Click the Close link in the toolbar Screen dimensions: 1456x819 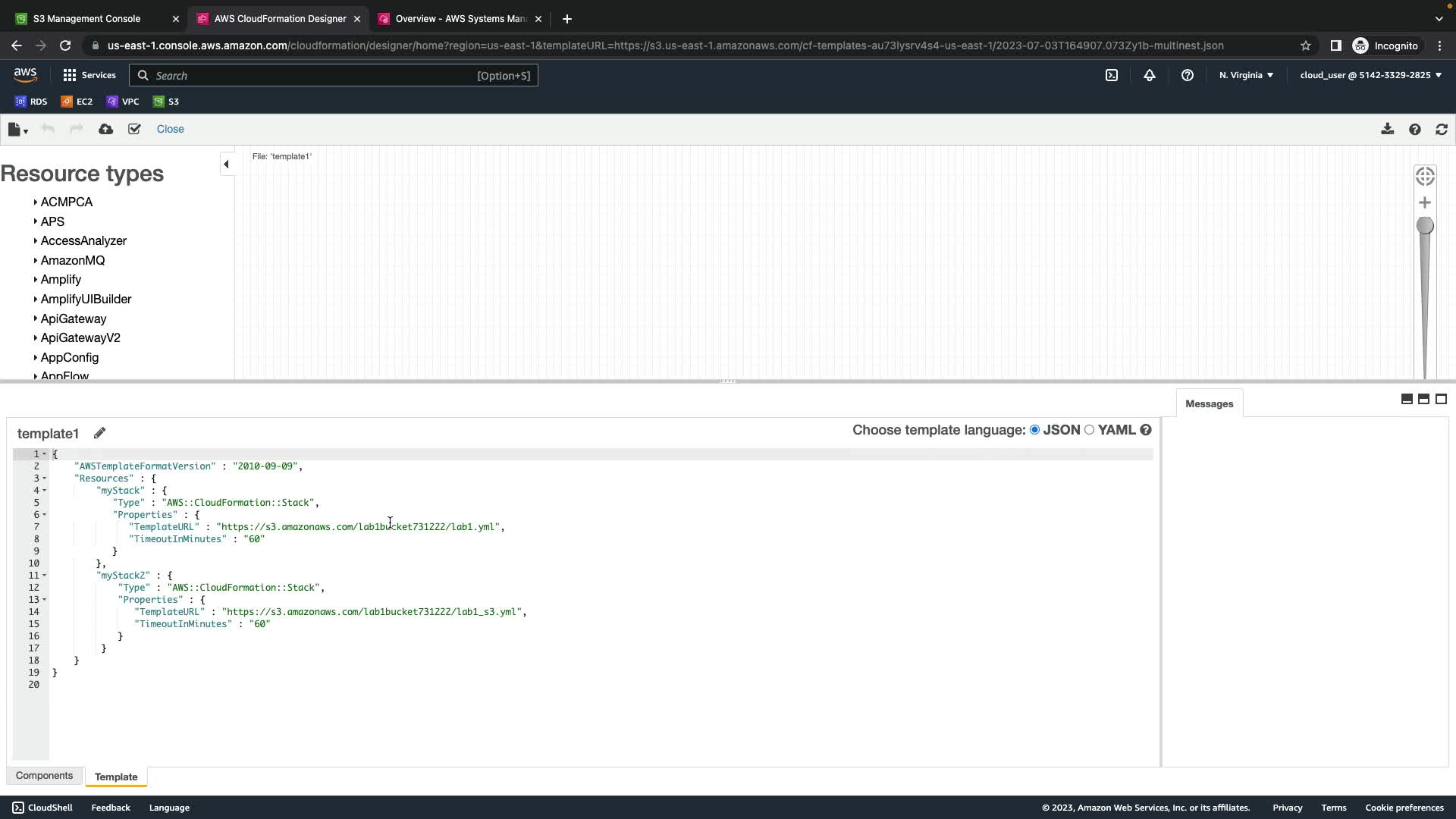pos(170,129)
